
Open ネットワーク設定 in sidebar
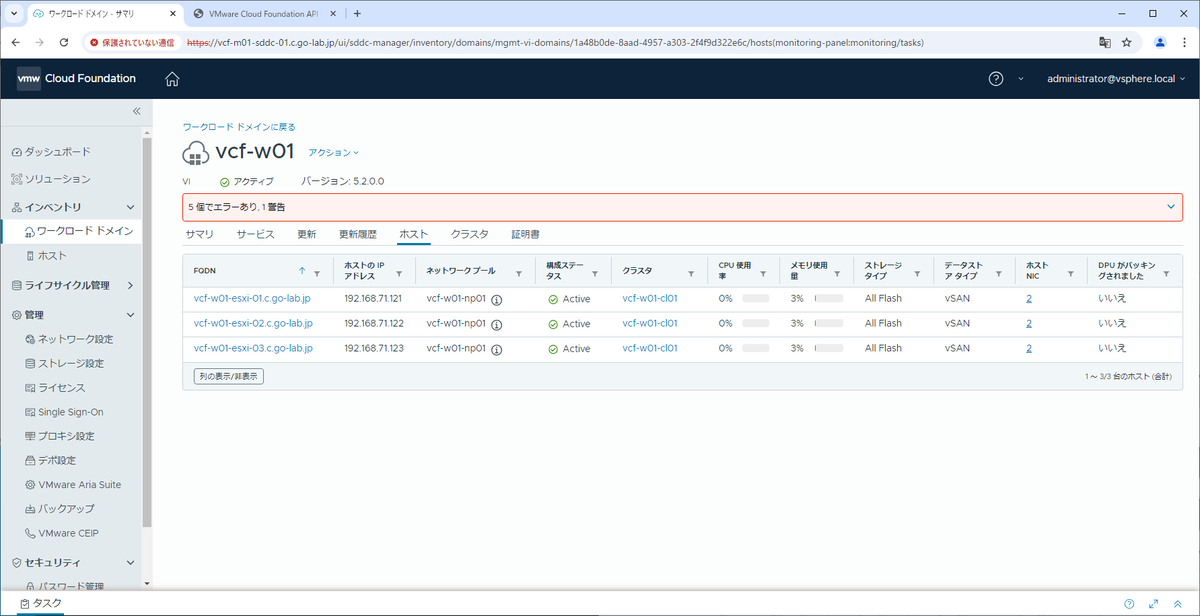coord(69,340)
